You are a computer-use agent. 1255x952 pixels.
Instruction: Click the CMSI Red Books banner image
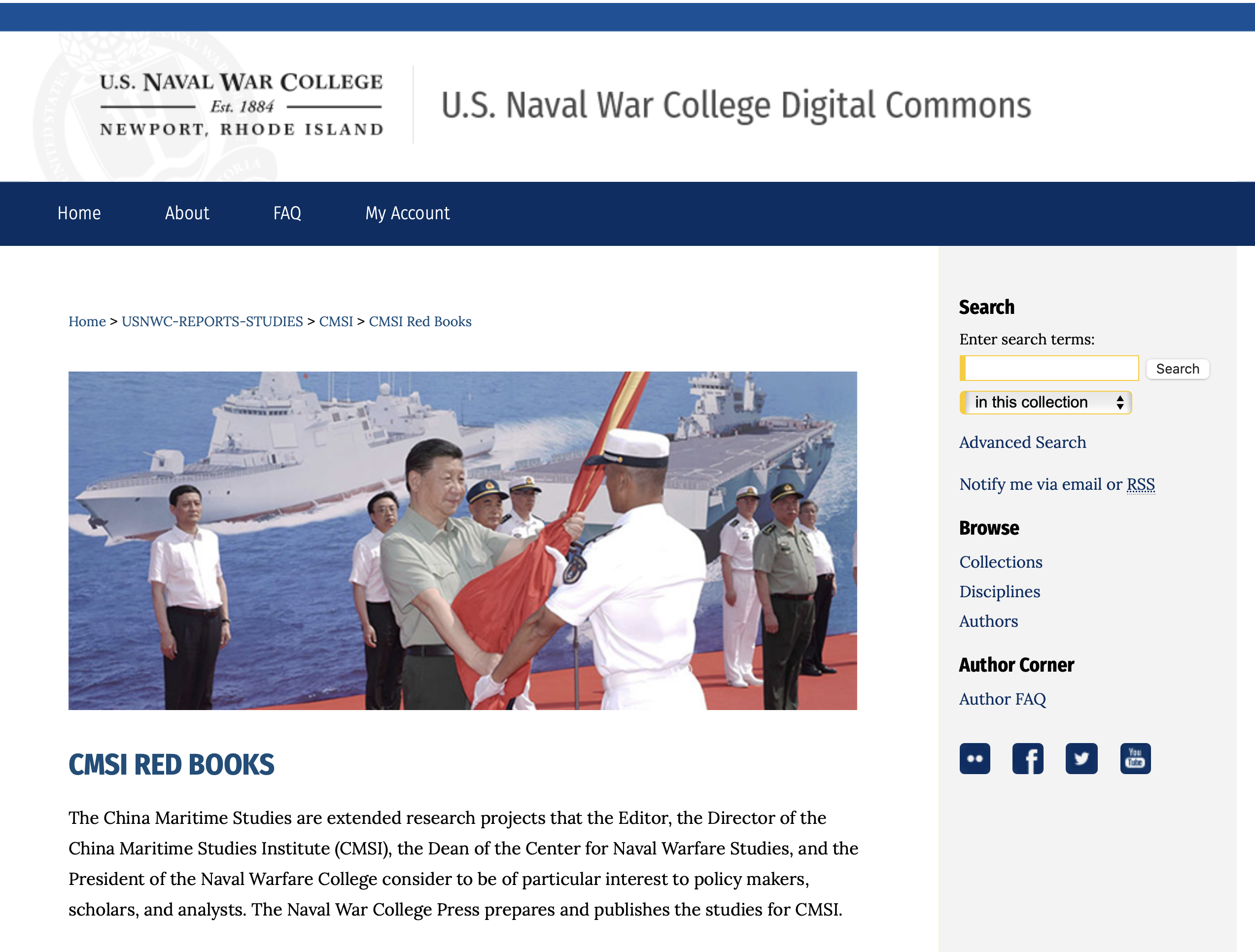462,541
